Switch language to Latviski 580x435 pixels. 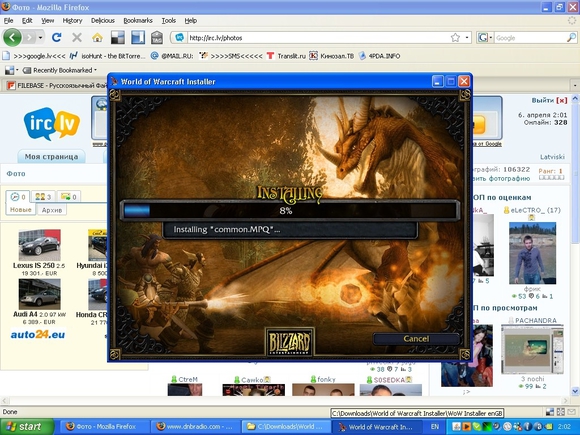click(552, 157)
